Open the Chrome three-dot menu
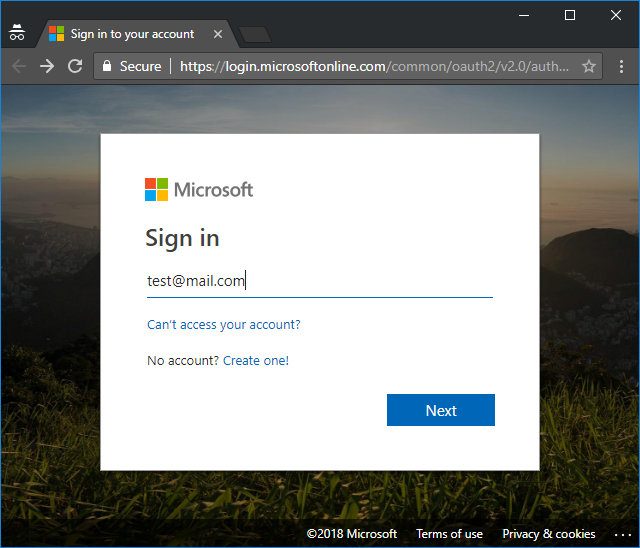640x548 pixels. pyautogui.click(x=620, y=66)
